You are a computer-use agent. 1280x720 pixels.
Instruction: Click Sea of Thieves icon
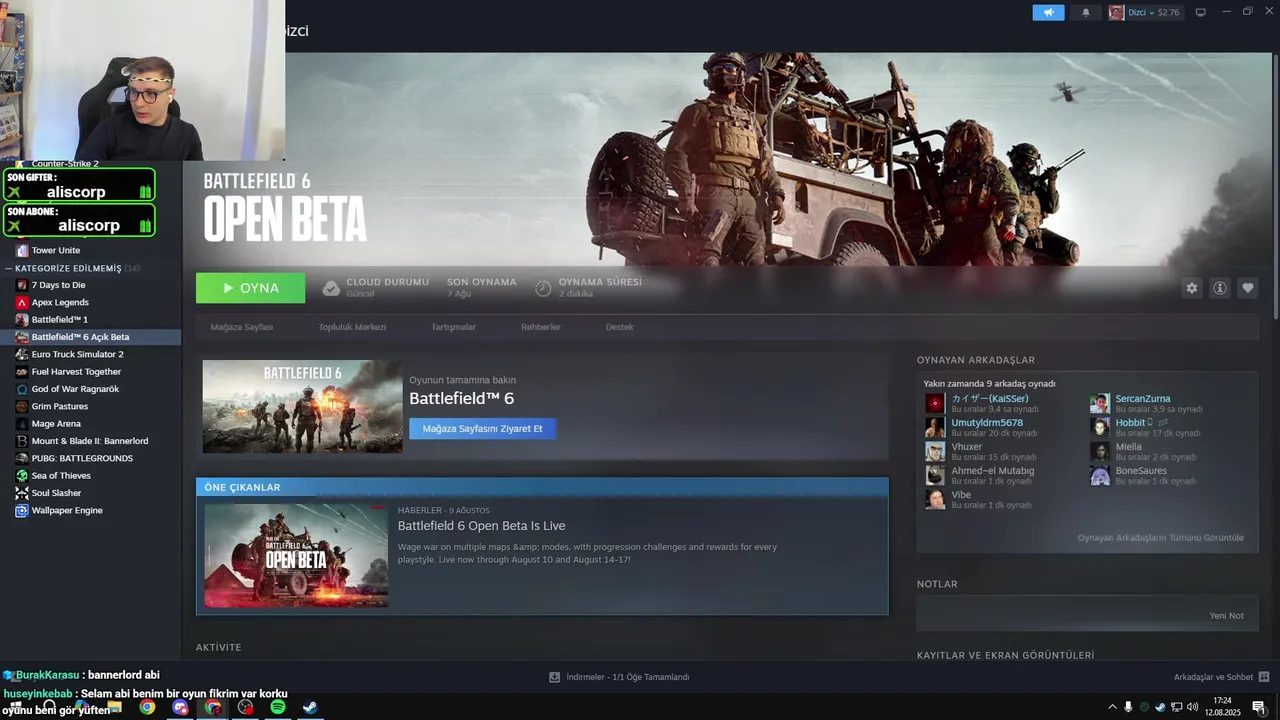pos(22,476)
